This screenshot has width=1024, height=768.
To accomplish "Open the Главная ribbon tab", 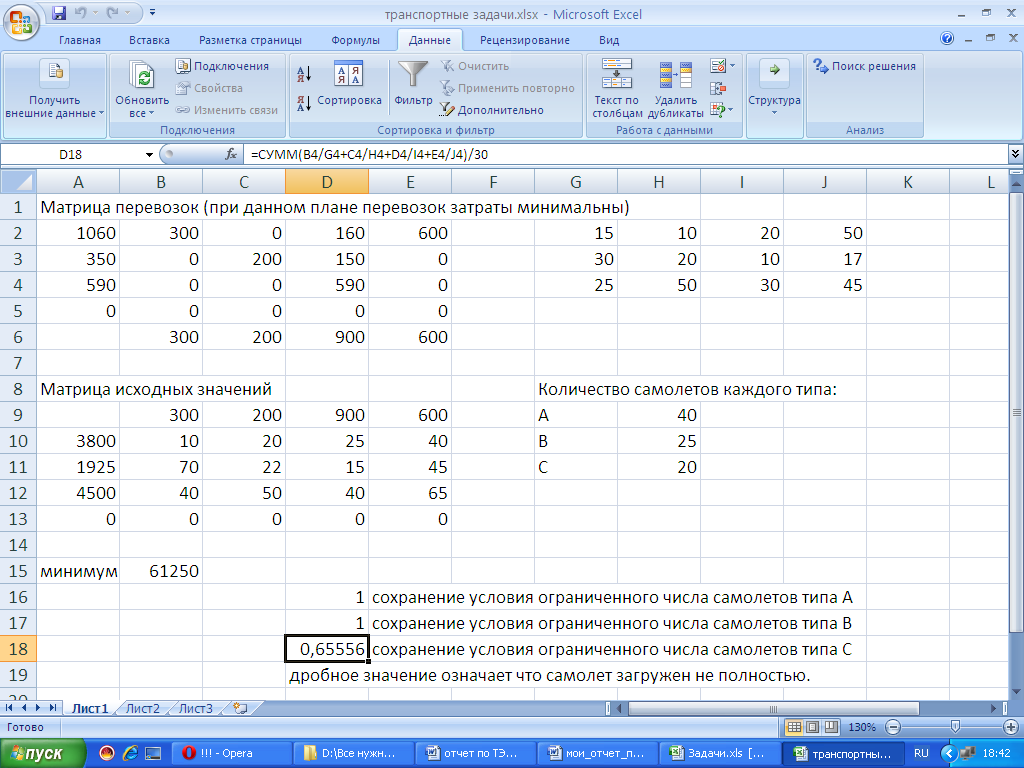I will coord(80,40).
